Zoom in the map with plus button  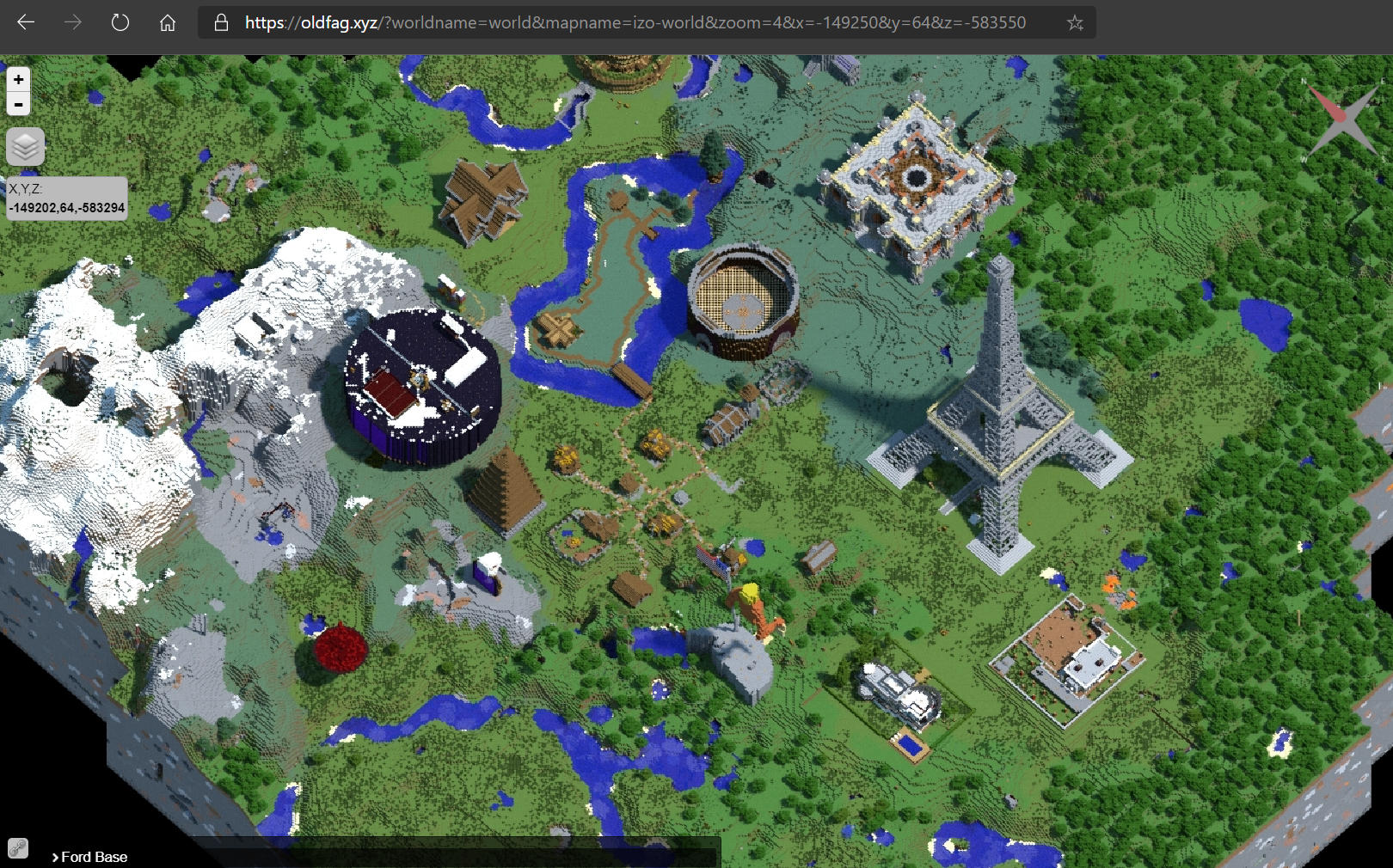[x=18, y=79]
